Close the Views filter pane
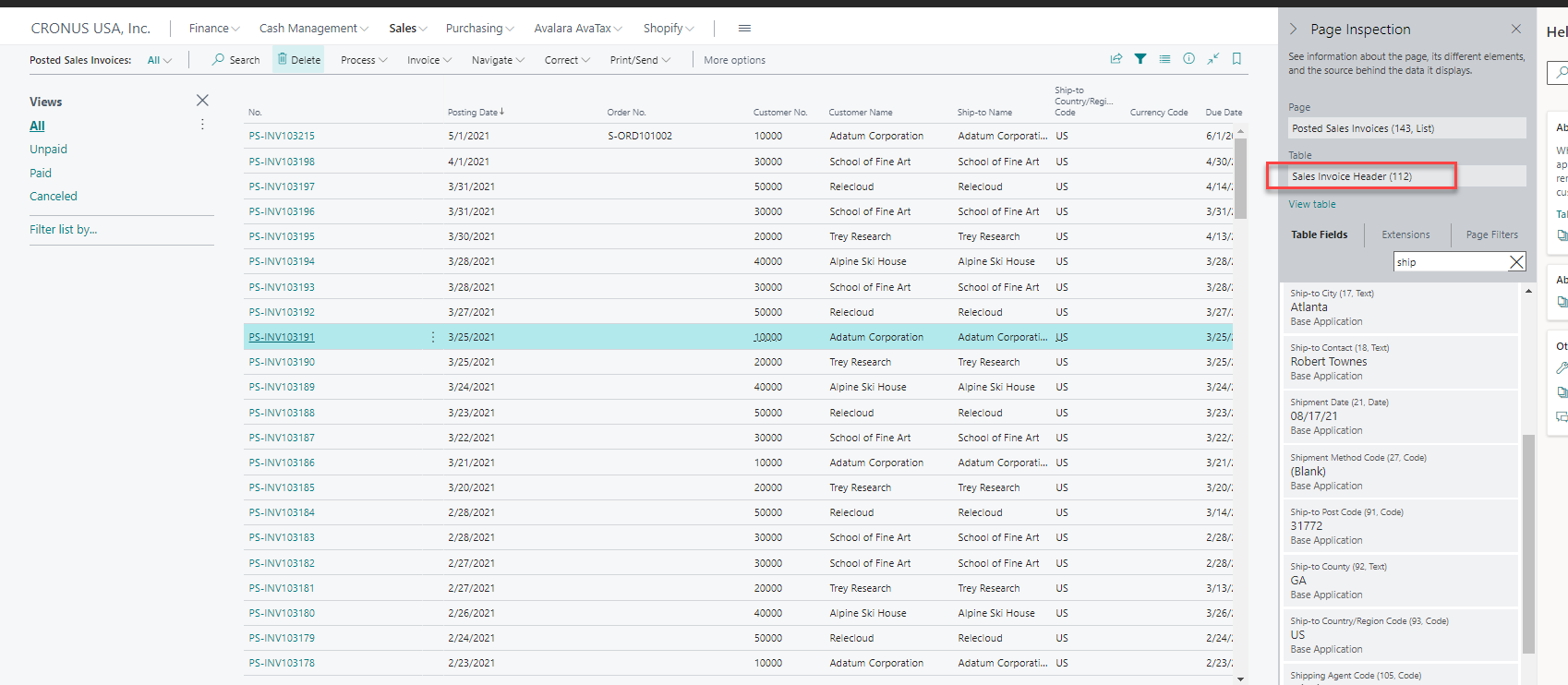 [x=202, y=101]
